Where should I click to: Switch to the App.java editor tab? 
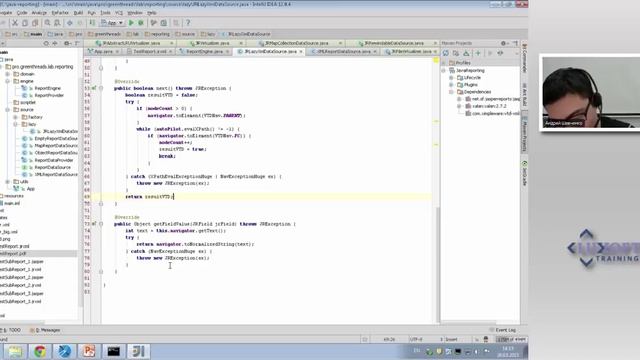[x=103, y=52]
